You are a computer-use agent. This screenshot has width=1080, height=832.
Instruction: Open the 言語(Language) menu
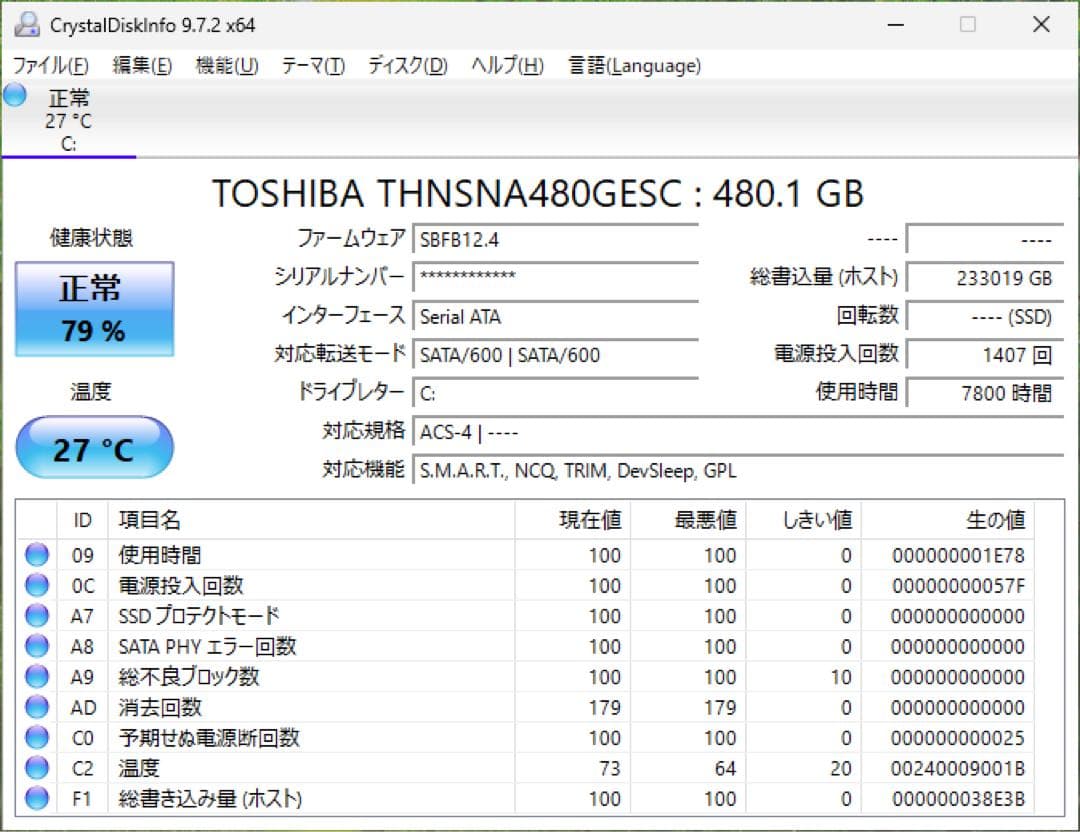[634, 65]
